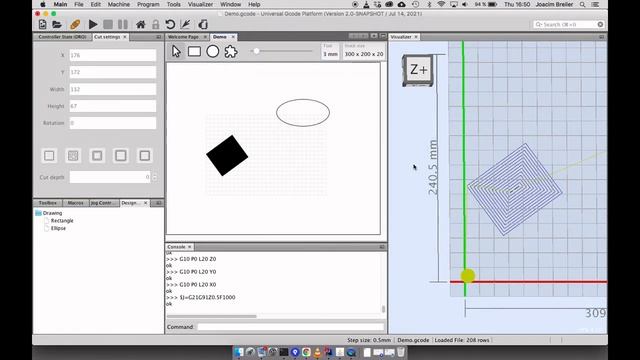Image resolution: width=640 pixels, height=360 pixels.
Task: Click the new document toolbar icon
Action: pos(42,24)
